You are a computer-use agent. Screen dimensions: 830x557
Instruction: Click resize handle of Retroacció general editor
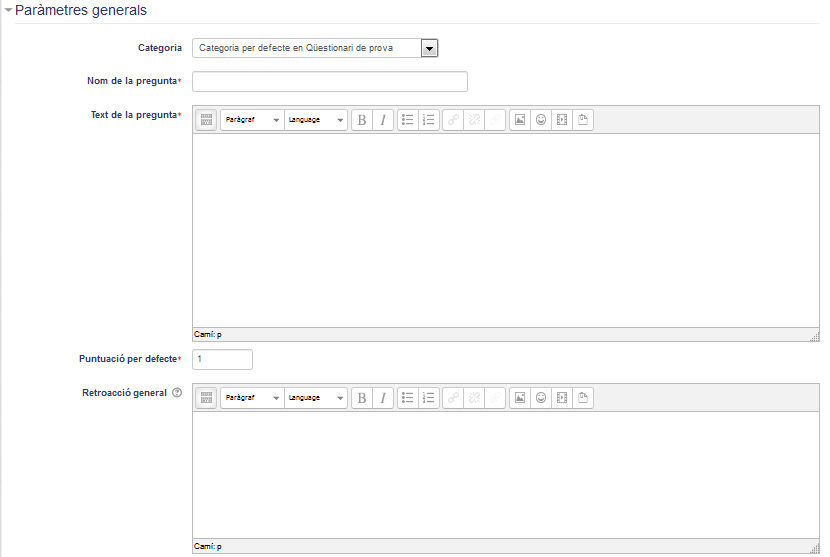tap(815, 549)
